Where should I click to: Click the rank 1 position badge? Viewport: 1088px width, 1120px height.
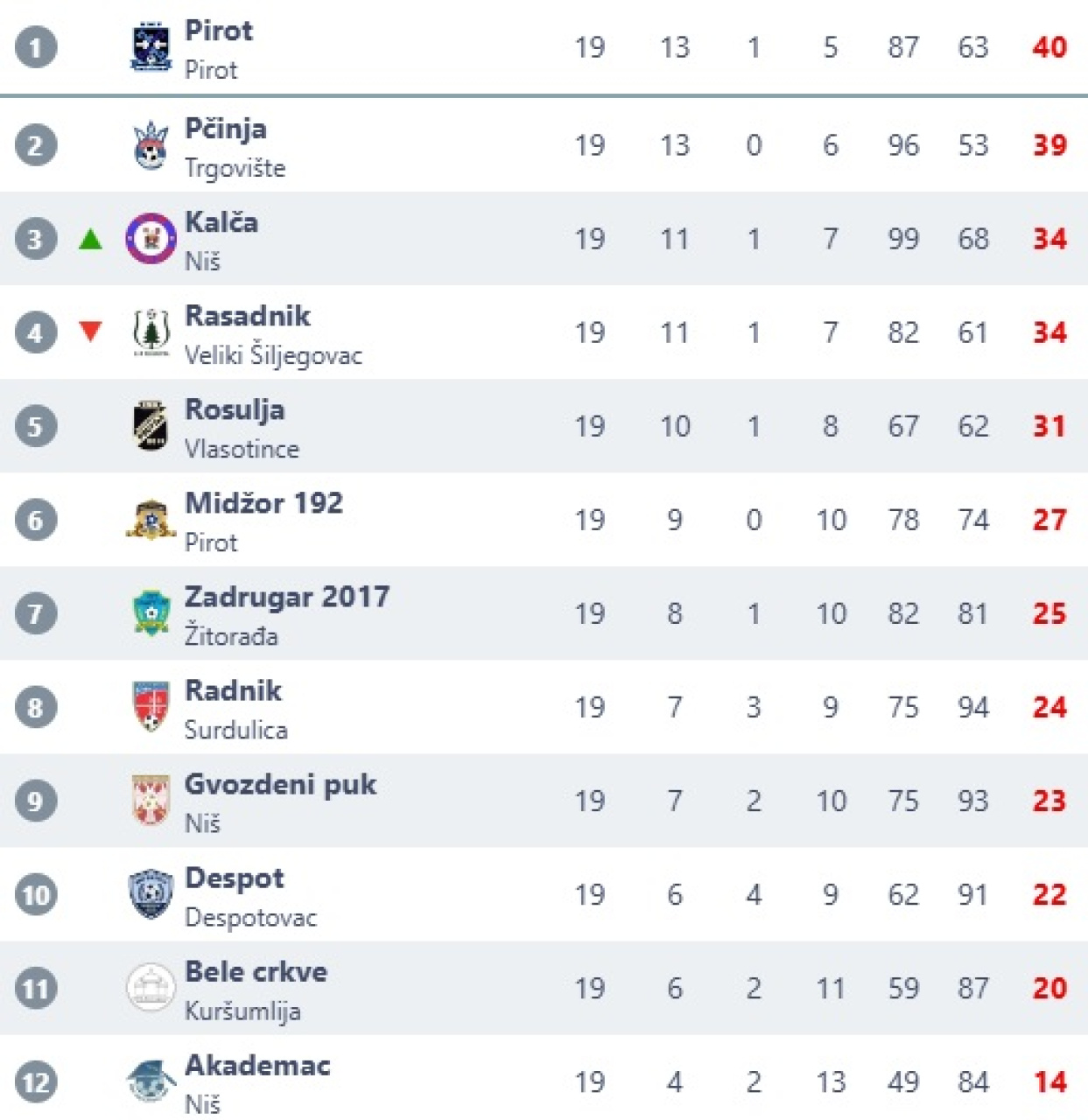(x=36, y=47)
